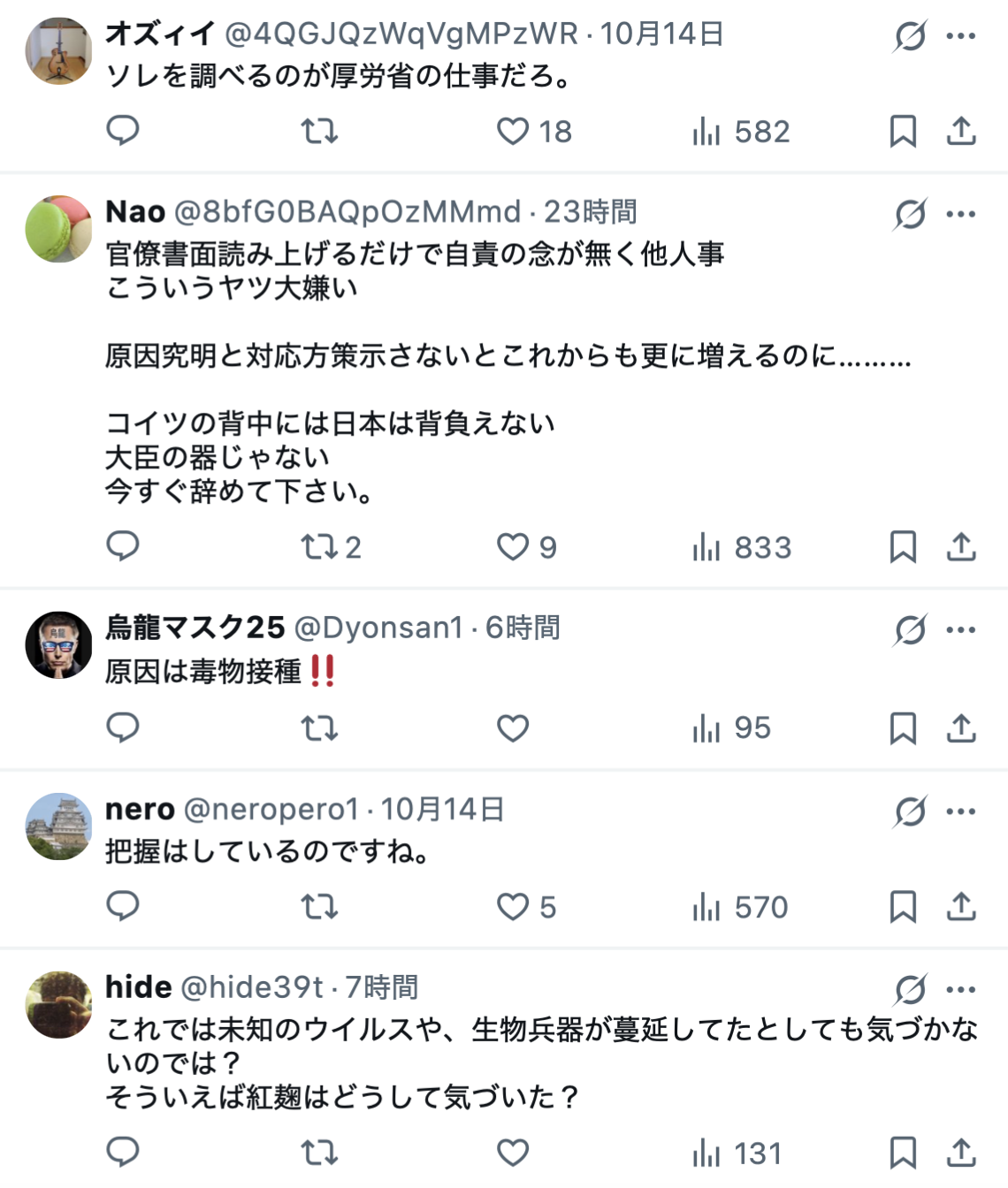Open the @Dyonsan1 profile link
The height and width of the screenshot is (1188, 1008).
click(378, 628)
